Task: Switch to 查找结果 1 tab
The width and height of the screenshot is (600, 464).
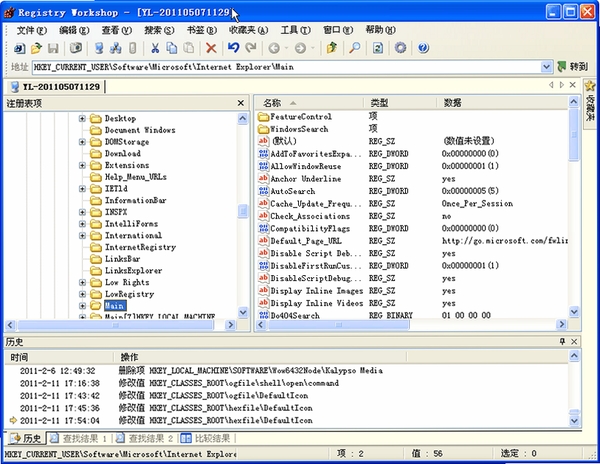Action: 79,438
